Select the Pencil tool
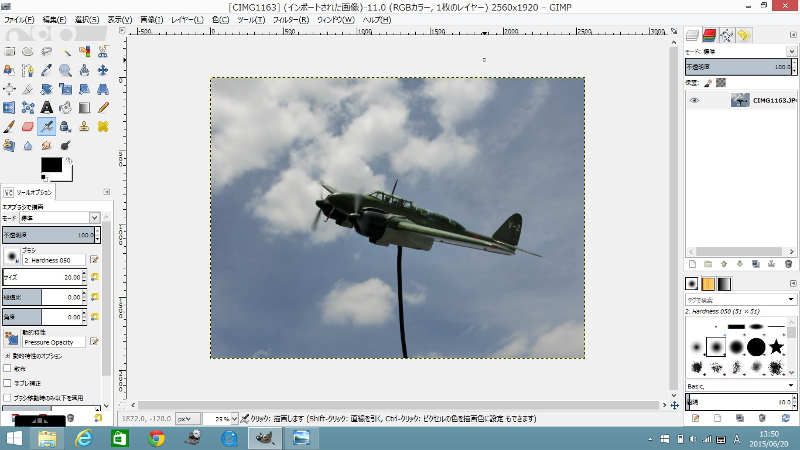The height and width of the screenshot is (450, 800). [102, 108]
